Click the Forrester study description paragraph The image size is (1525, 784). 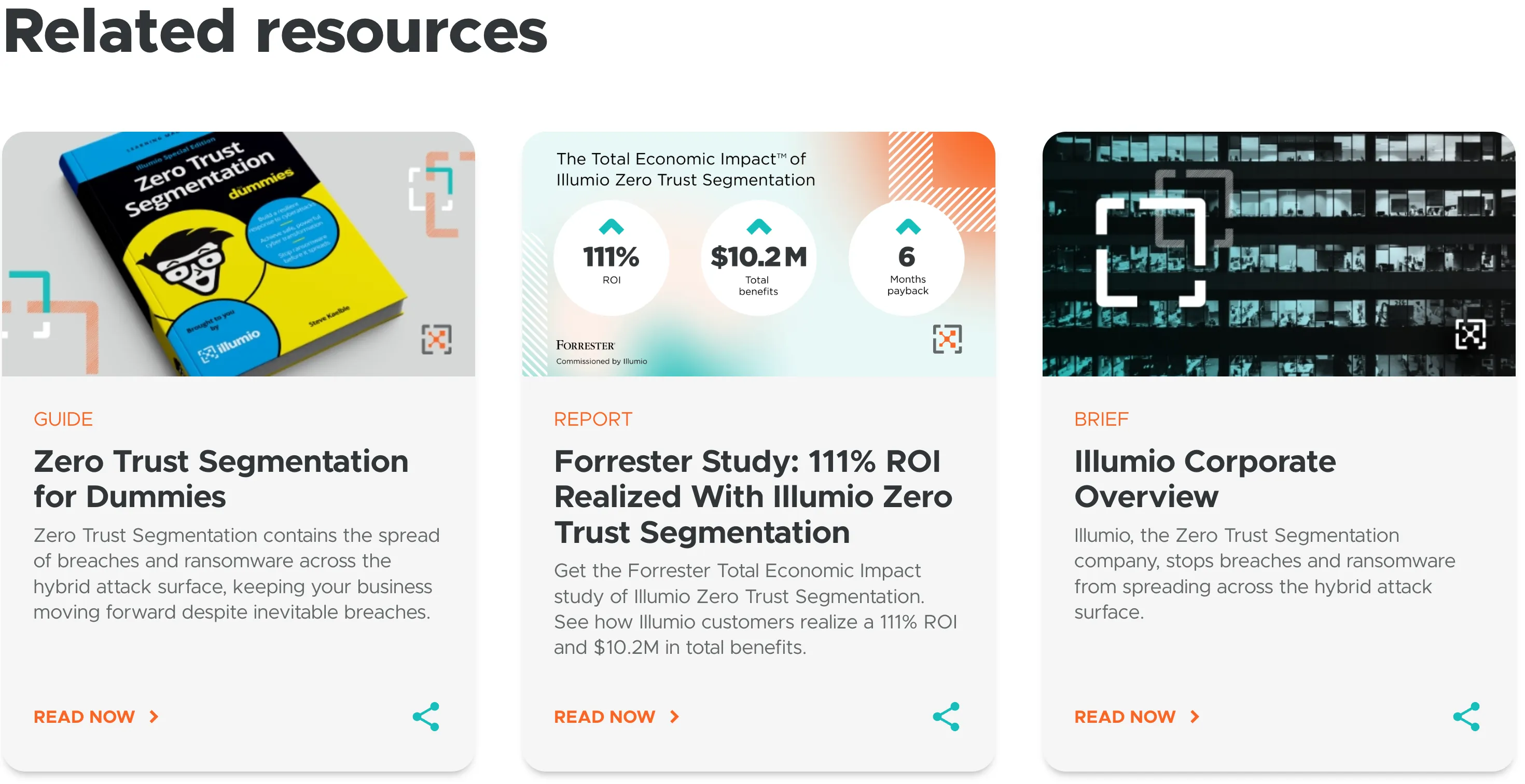(x=756, y=609)
